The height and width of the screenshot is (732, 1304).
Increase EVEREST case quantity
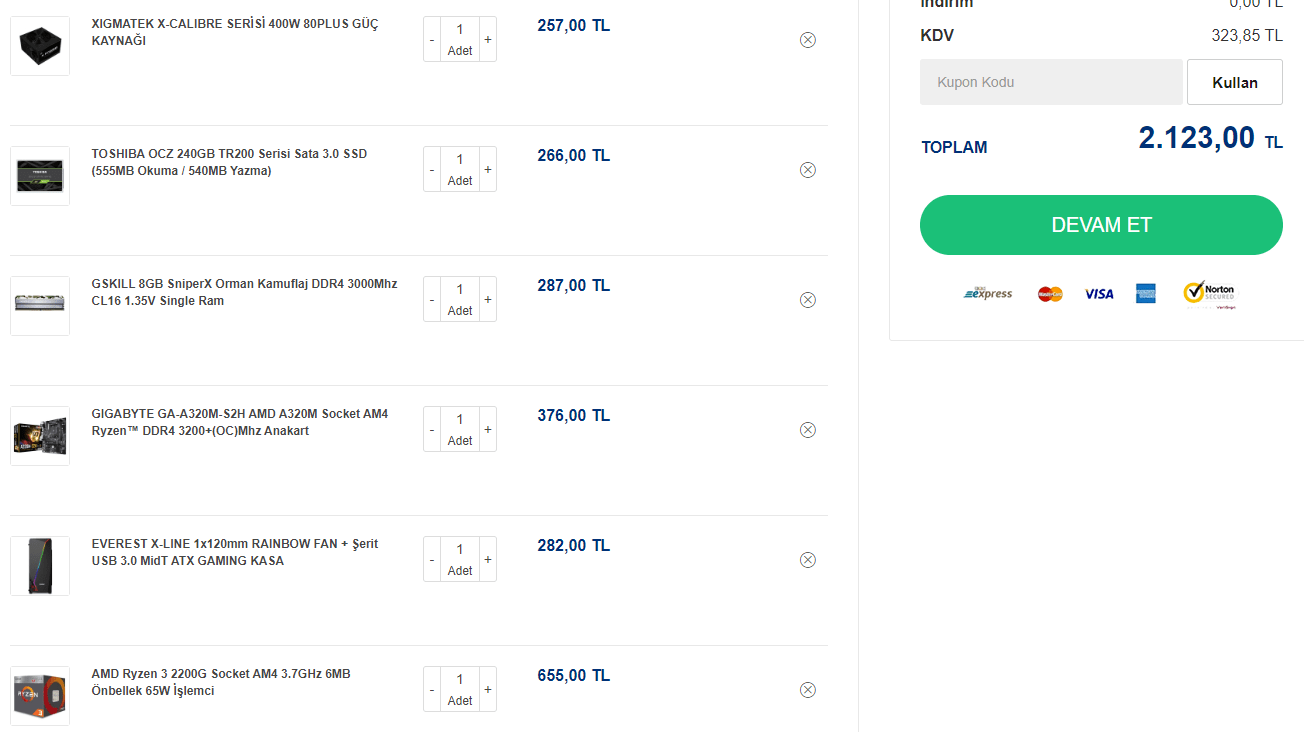(488, 560)
